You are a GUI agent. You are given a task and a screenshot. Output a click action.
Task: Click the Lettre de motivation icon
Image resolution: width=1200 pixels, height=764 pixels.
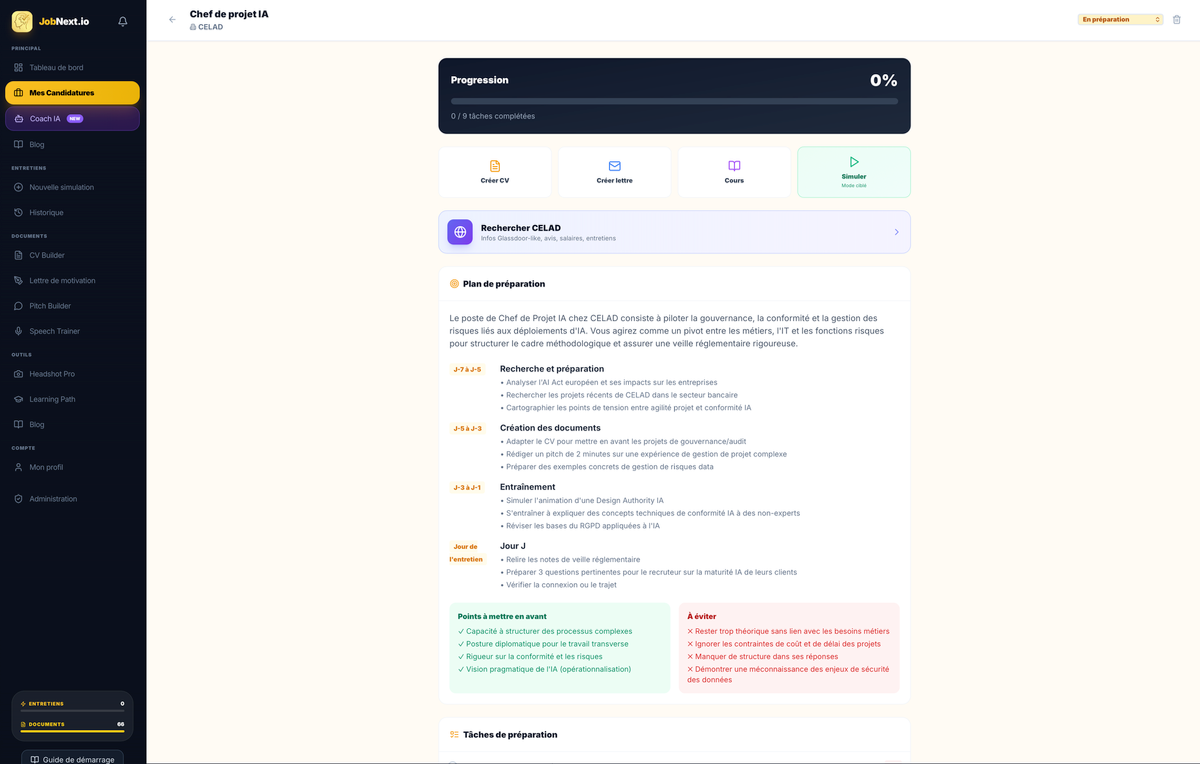pyautogui.click(x=19, y=280)
